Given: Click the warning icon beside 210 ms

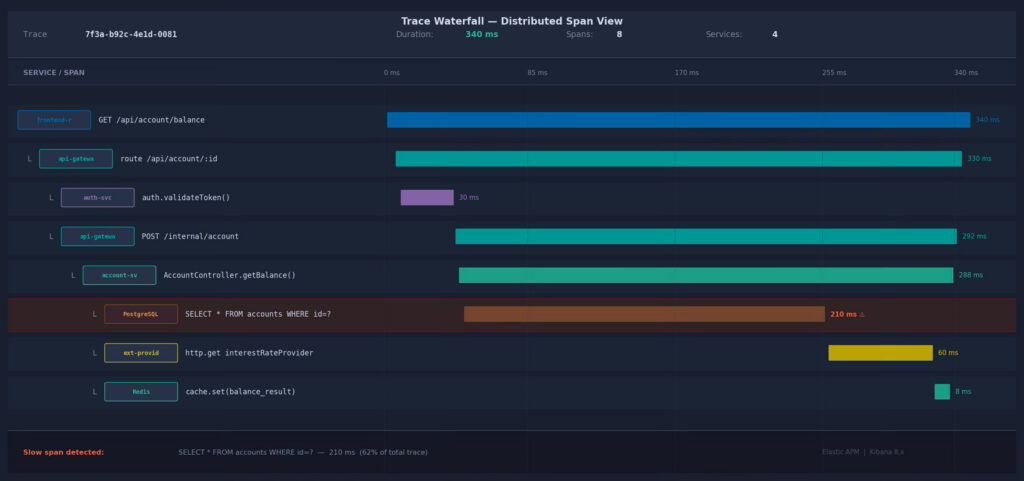Looking at the screenshot, I should 862,314.
